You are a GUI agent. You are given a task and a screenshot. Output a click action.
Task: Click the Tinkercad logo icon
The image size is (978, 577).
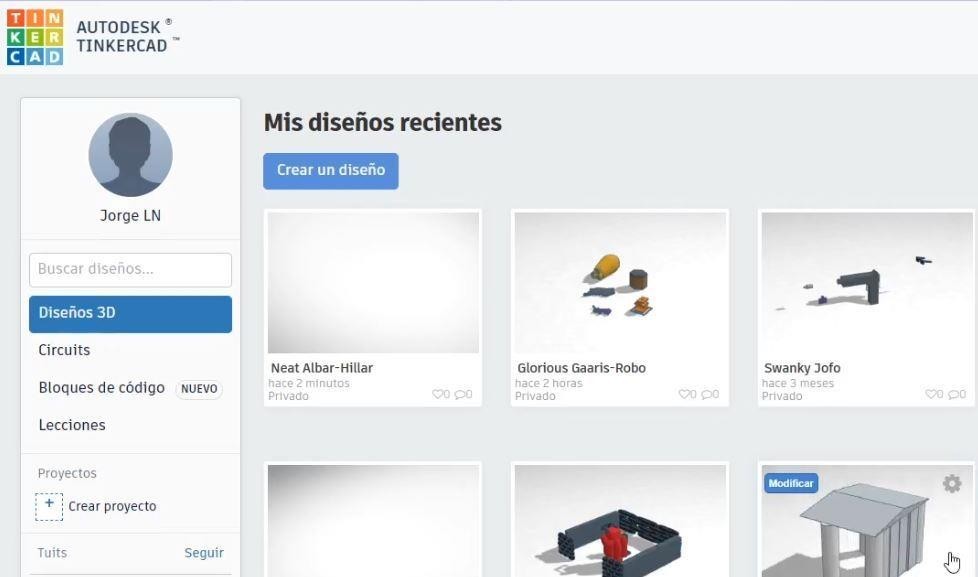coord(35,37)
